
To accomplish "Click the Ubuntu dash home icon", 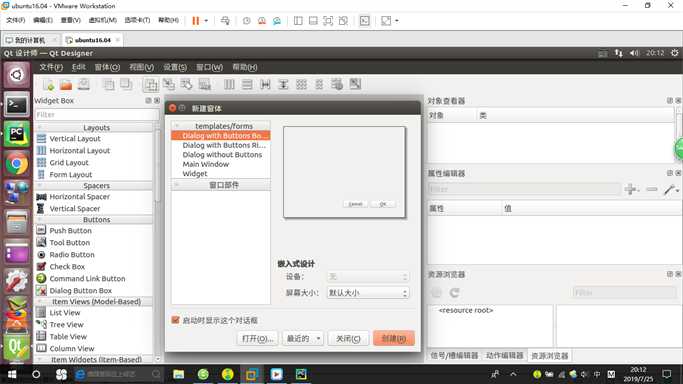I will click(x=17, y=75).
